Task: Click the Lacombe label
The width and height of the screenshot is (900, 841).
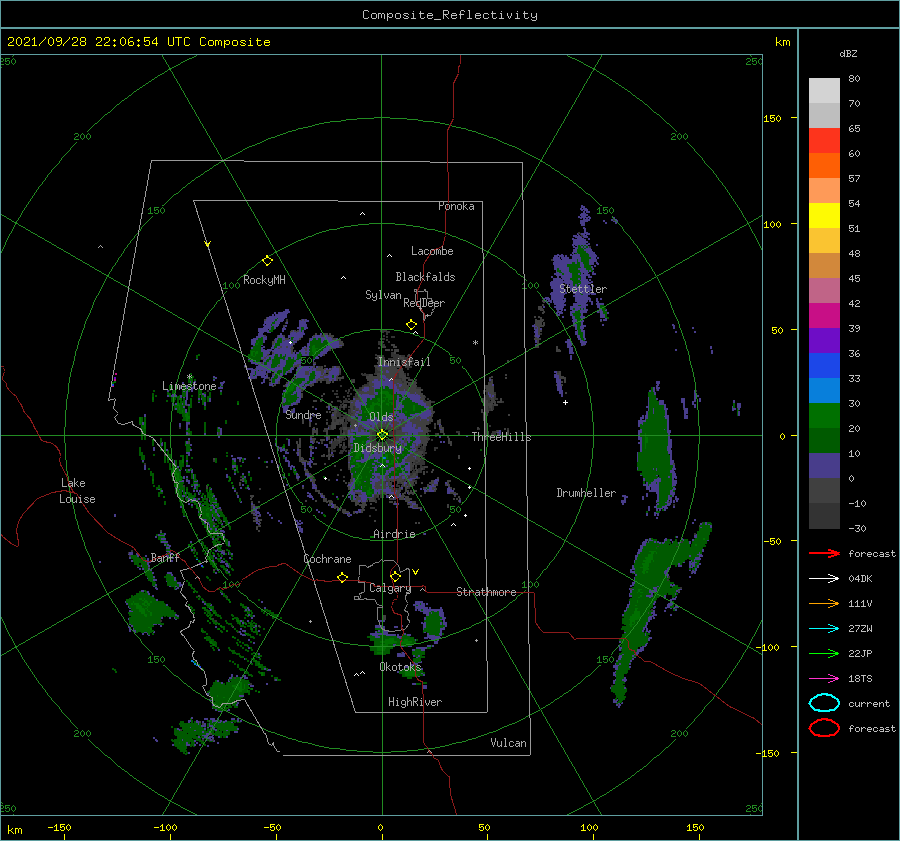Action: point(432,251)
